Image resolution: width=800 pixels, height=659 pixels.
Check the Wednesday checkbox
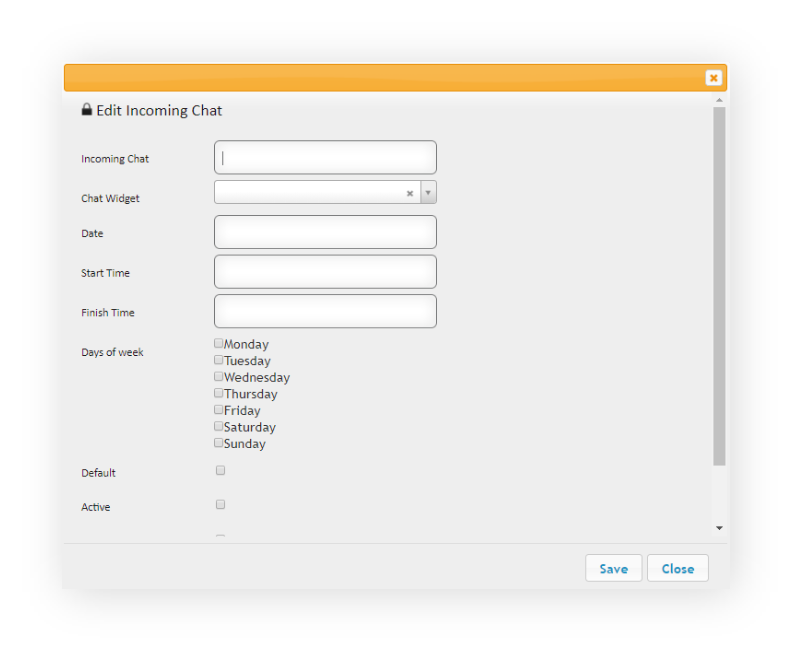(x=218, y=376)
